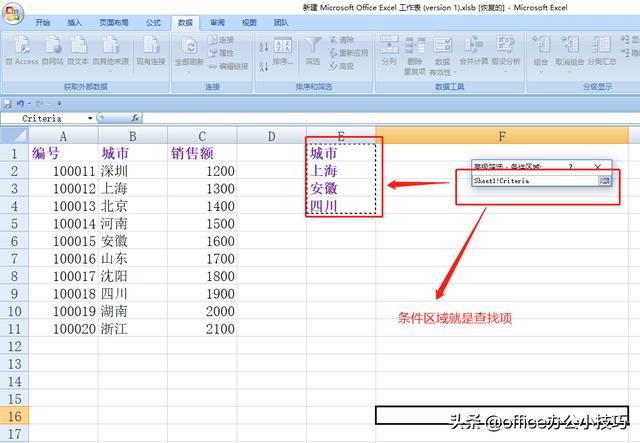Click the select-all corner of the grid
The height and width of the screenshot is (443, 640).
(14, 135)
